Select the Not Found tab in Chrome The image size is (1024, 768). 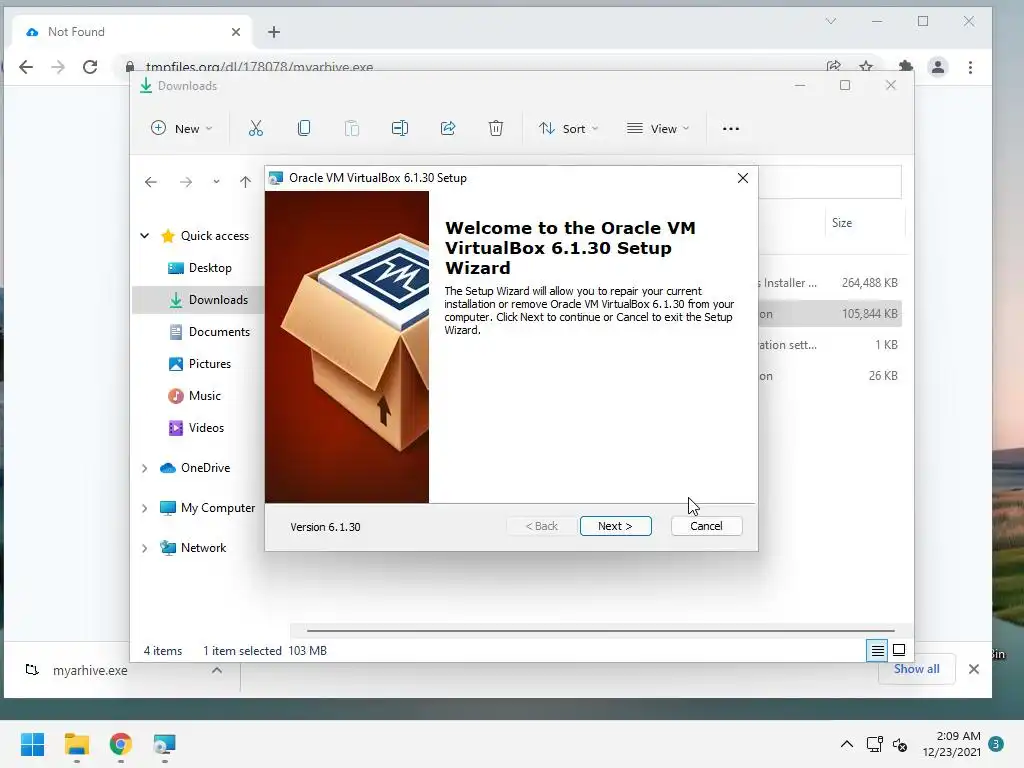tap(131, 32)
